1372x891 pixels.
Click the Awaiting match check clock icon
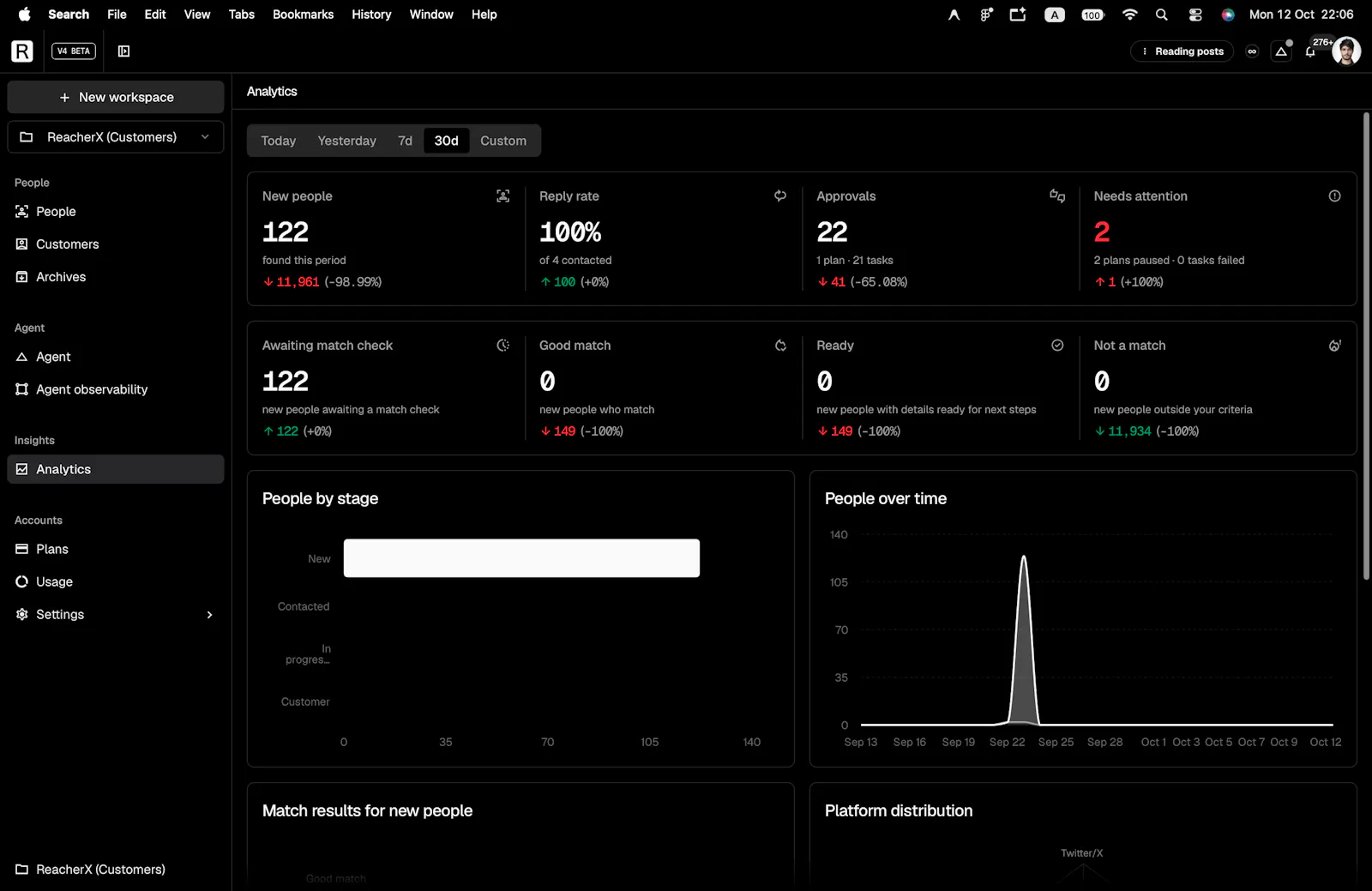pos(503,346)
